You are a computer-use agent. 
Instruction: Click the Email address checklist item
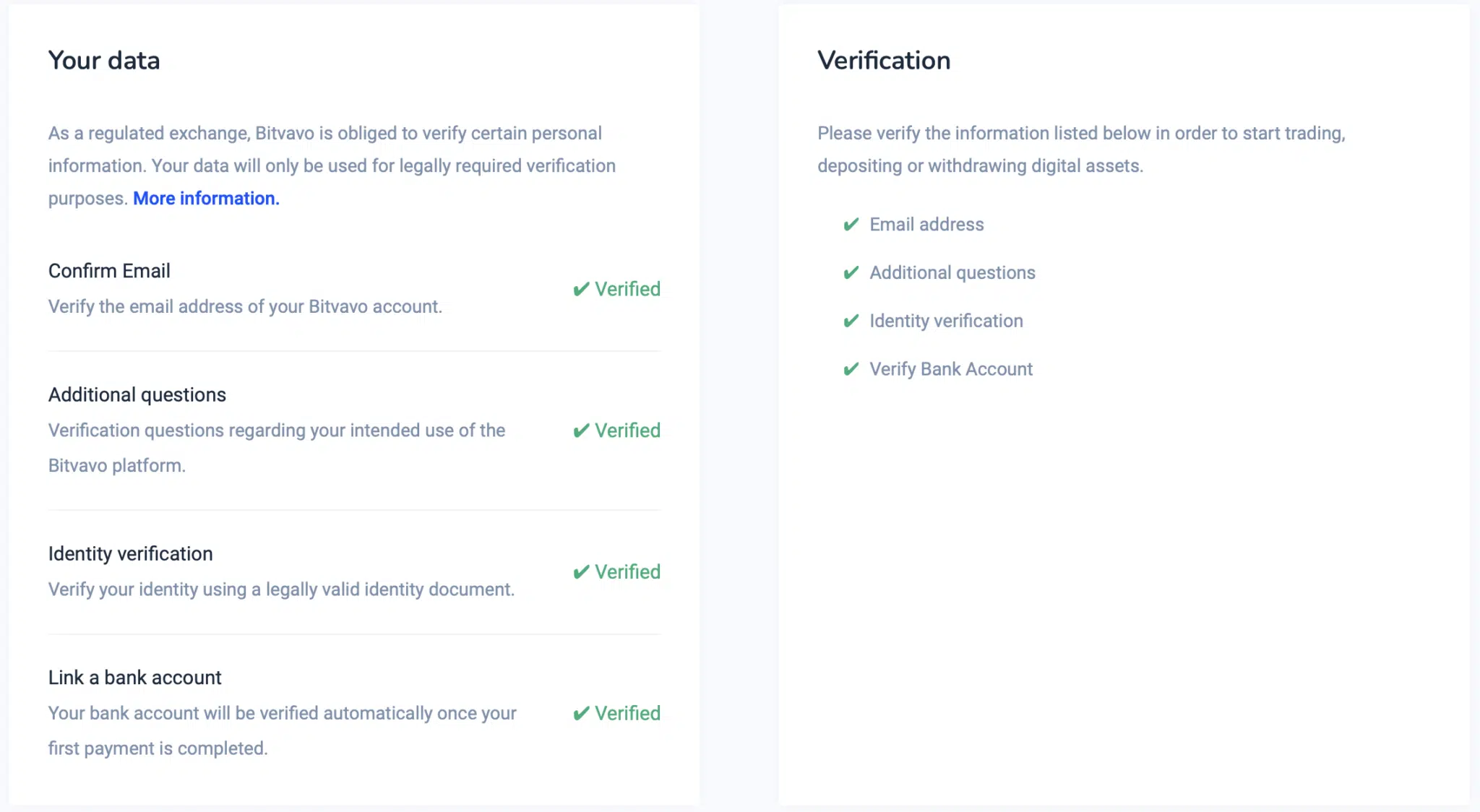926,225
